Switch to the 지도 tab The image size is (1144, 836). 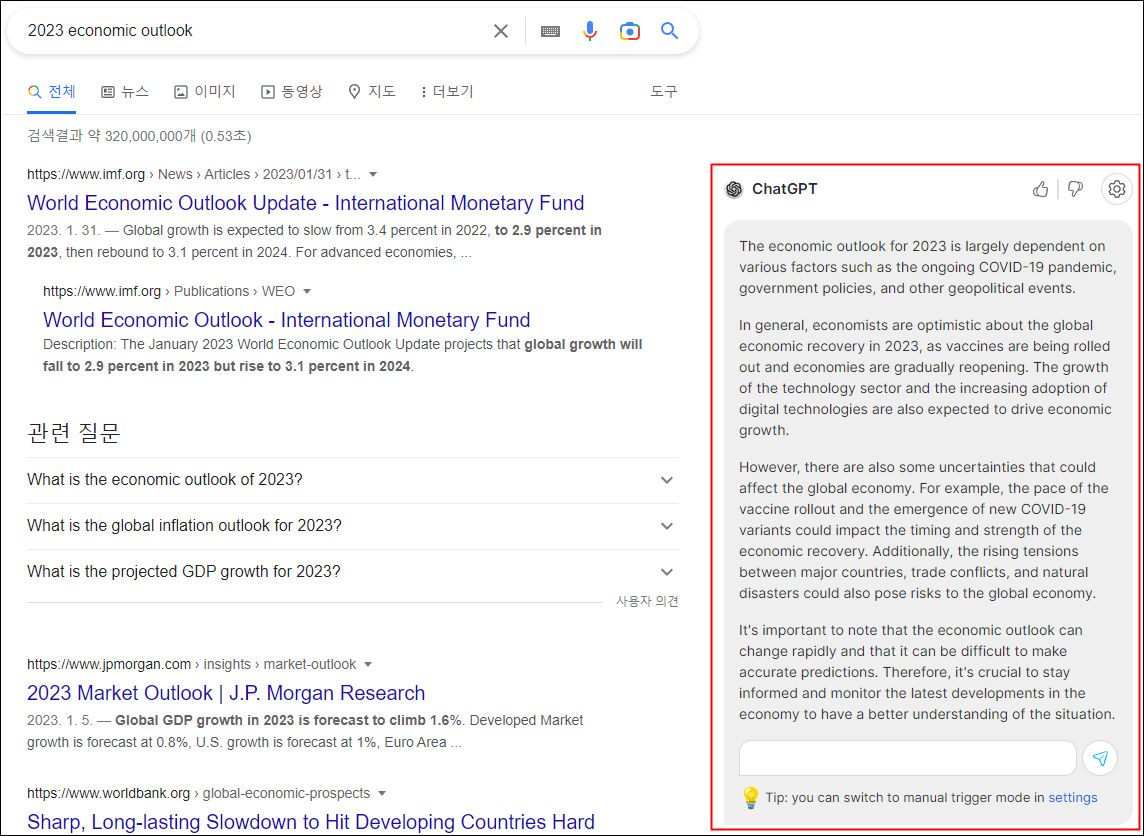[x=372, y=92]
